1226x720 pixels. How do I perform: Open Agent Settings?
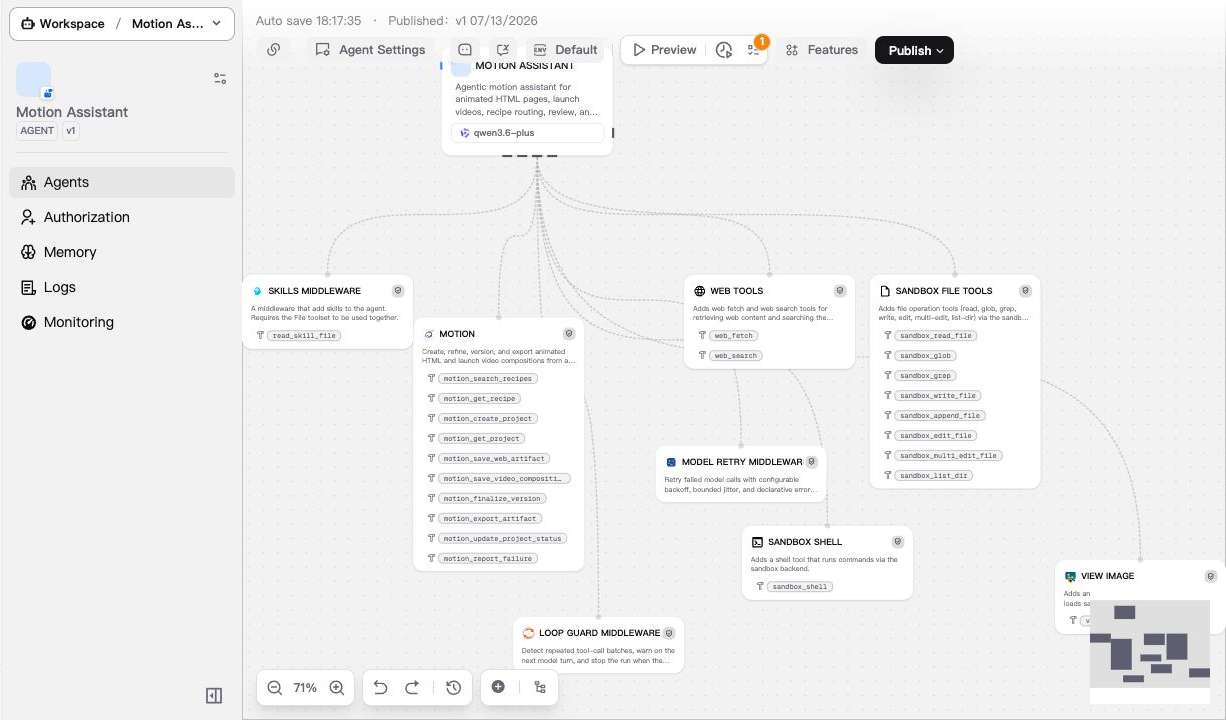(371, 50)
